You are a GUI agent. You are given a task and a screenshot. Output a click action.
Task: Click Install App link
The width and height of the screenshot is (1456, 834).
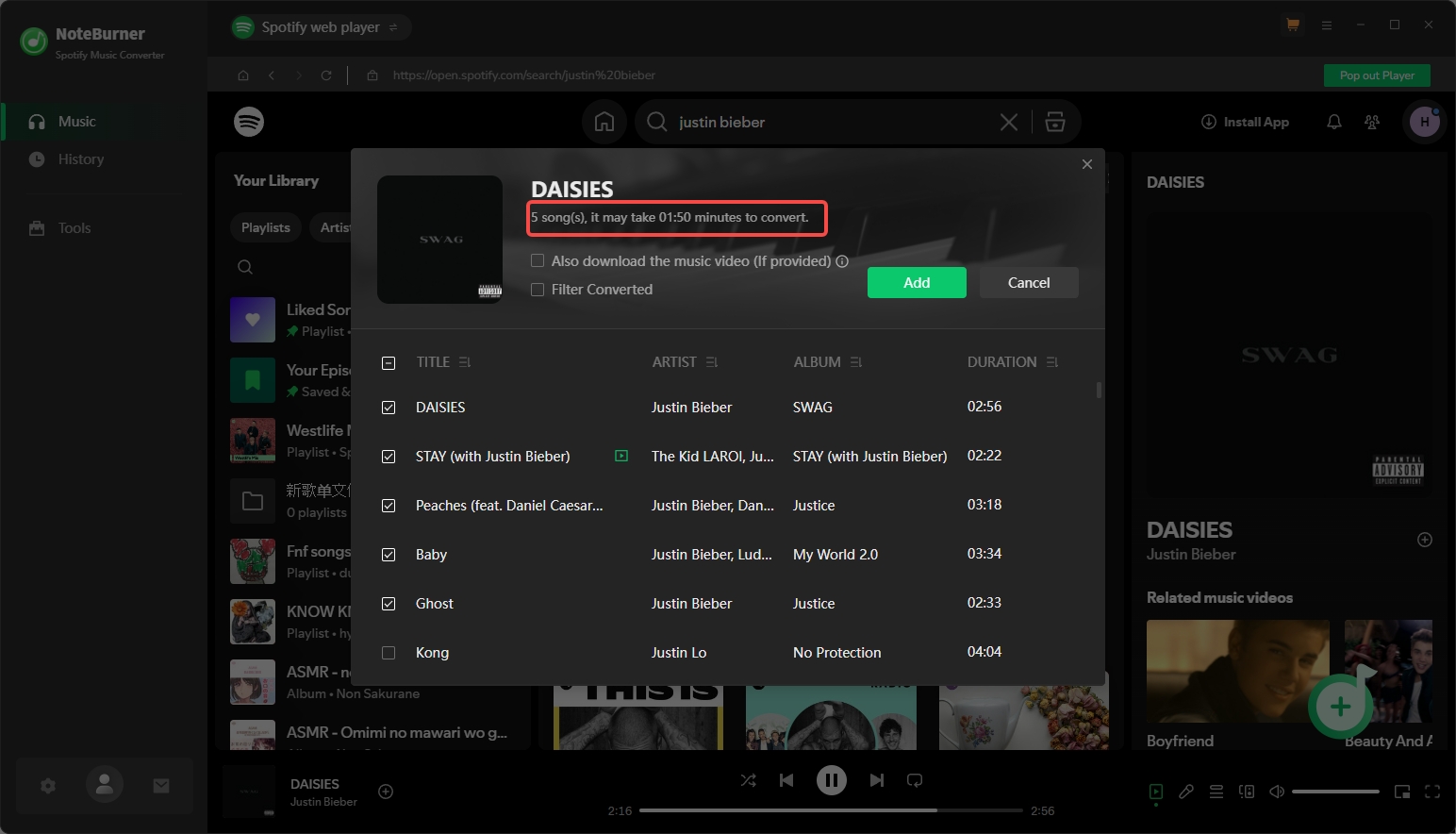[1245, 122]
